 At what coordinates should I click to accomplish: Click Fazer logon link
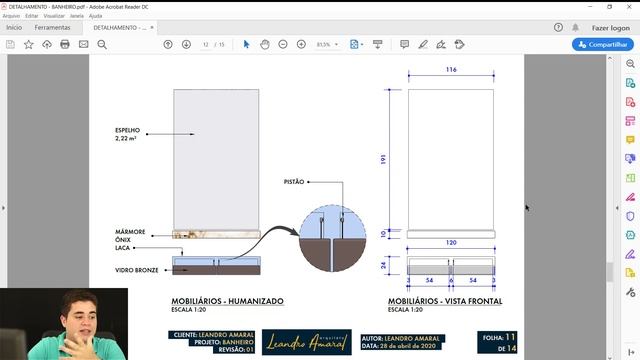(x=611, y=28)
